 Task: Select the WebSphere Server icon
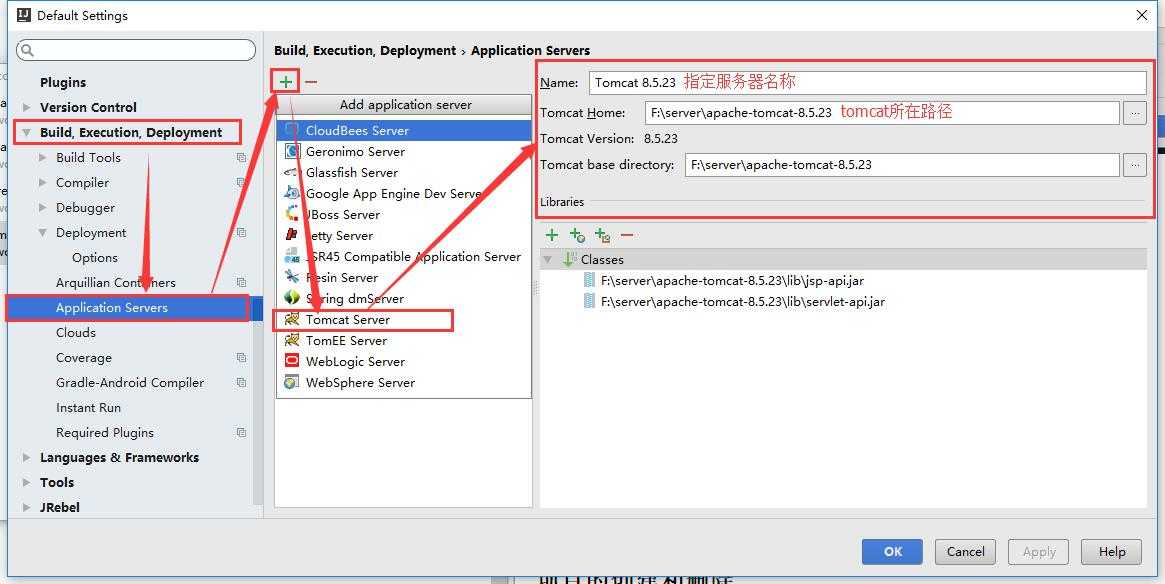point(292,382)
